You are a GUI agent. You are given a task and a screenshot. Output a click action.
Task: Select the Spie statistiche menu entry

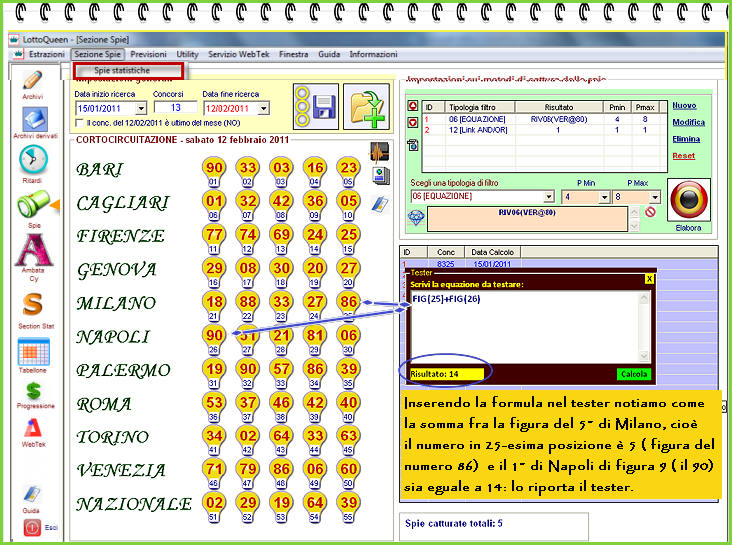[128, 71]
